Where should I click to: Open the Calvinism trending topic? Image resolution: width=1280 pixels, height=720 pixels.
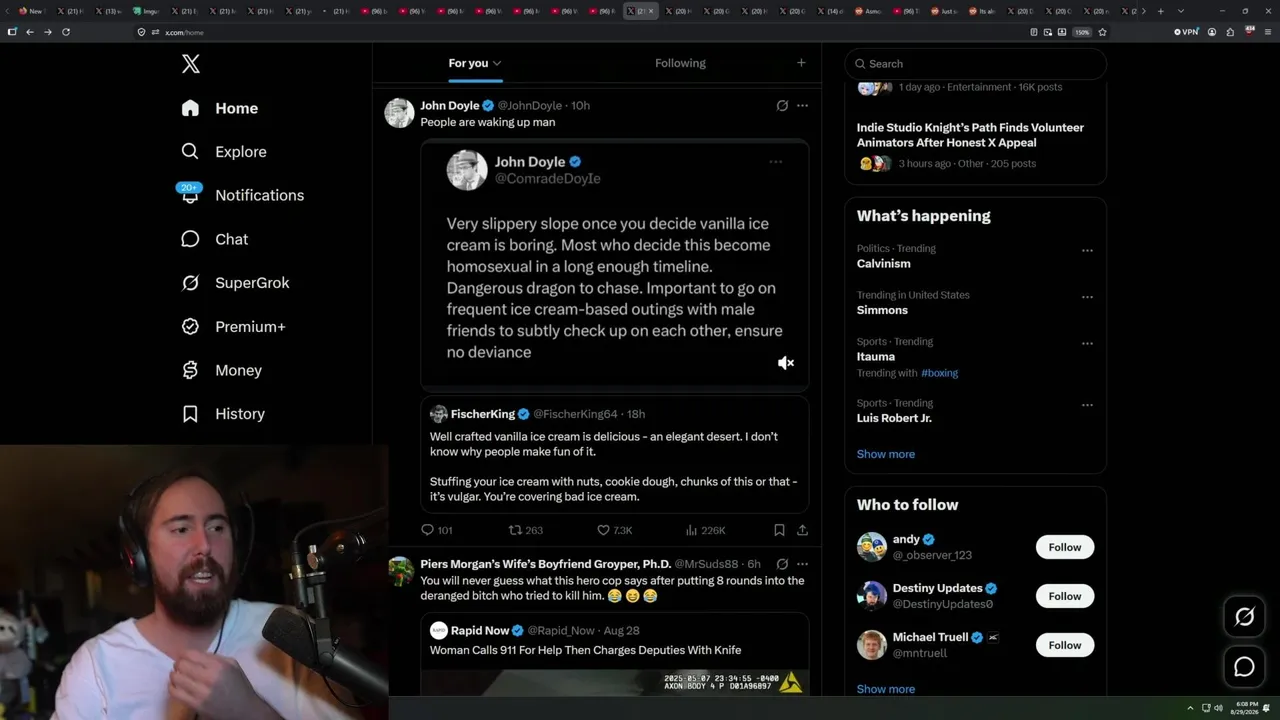(x=883, y=264)
